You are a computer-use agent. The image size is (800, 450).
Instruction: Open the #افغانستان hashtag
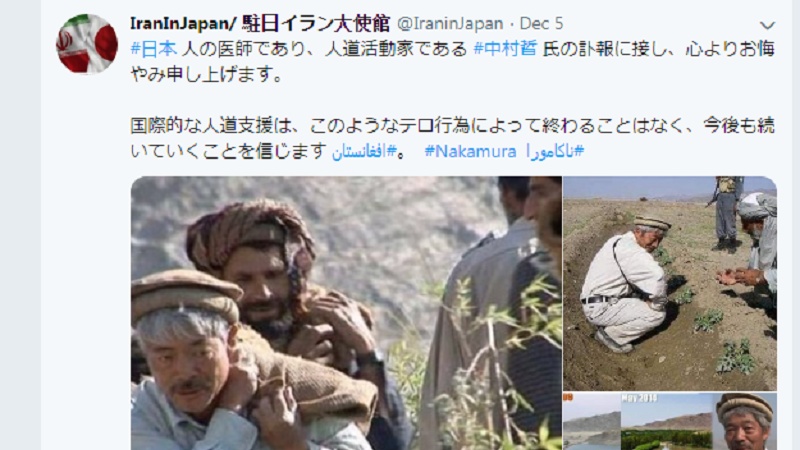pos(364,151)
